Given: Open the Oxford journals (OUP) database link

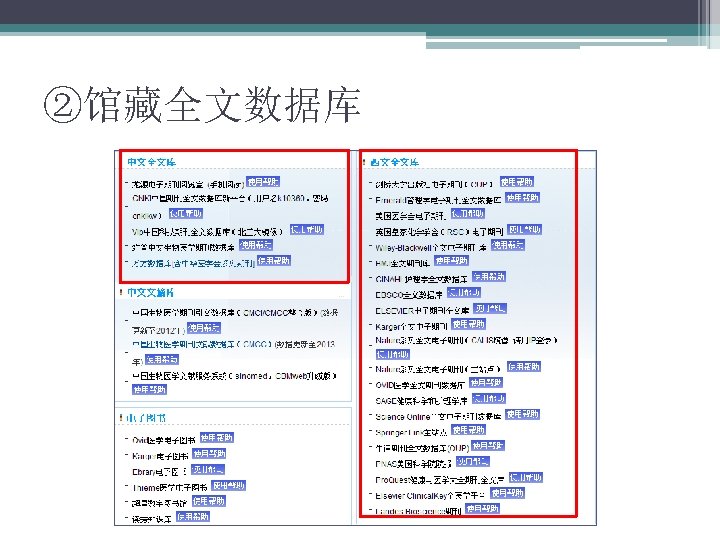Looking at the screenshot, I should coord(422,448).
